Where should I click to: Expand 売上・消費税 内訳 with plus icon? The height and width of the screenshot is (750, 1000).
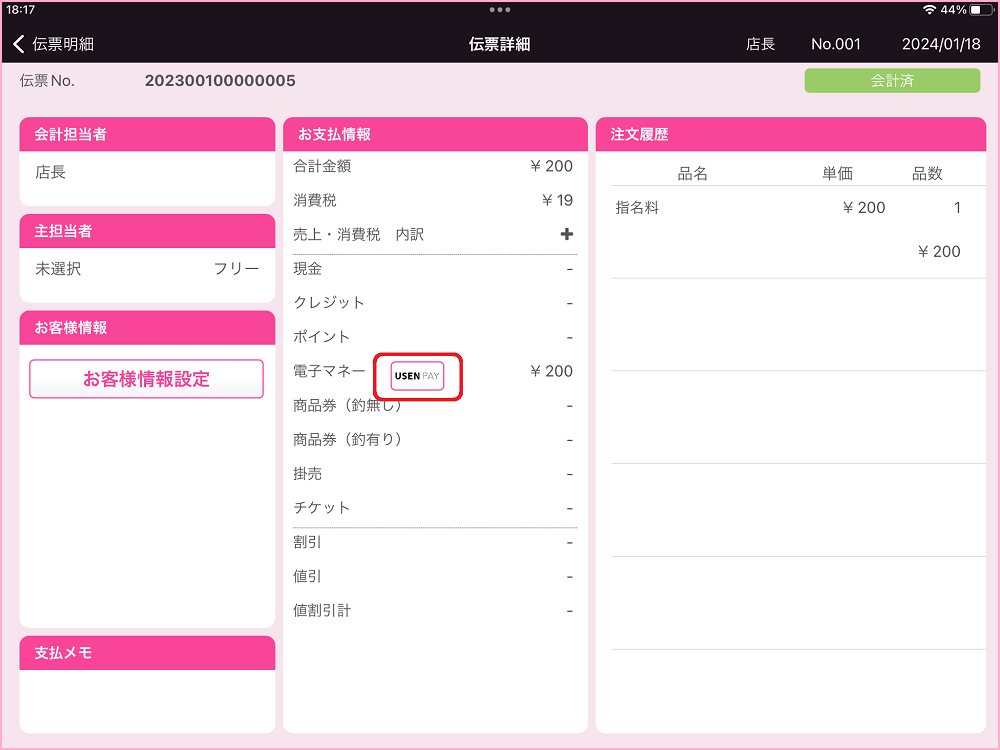coord(566,234)
